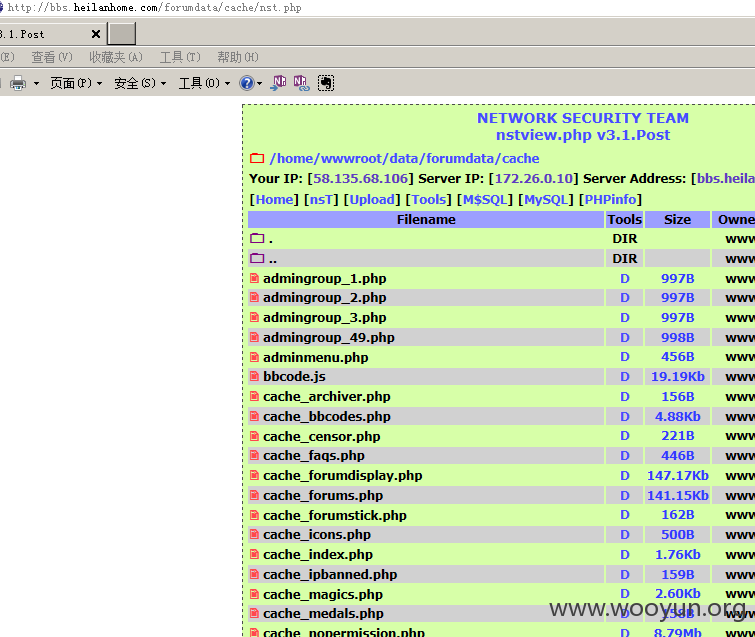Click D tool link for cache_forums.php
755x637 pixels.
625,495
